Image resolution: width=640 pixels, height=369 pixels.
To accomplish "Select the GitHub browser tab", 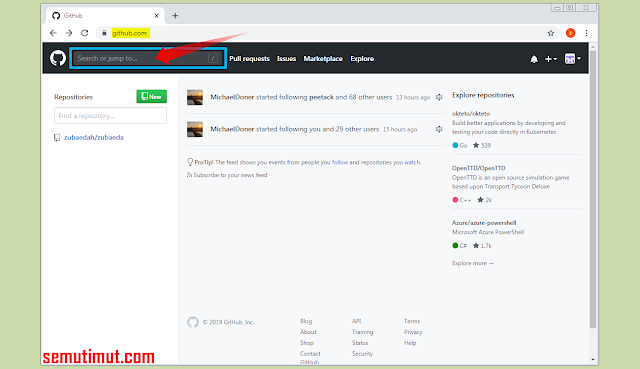I will coord(104,16).
